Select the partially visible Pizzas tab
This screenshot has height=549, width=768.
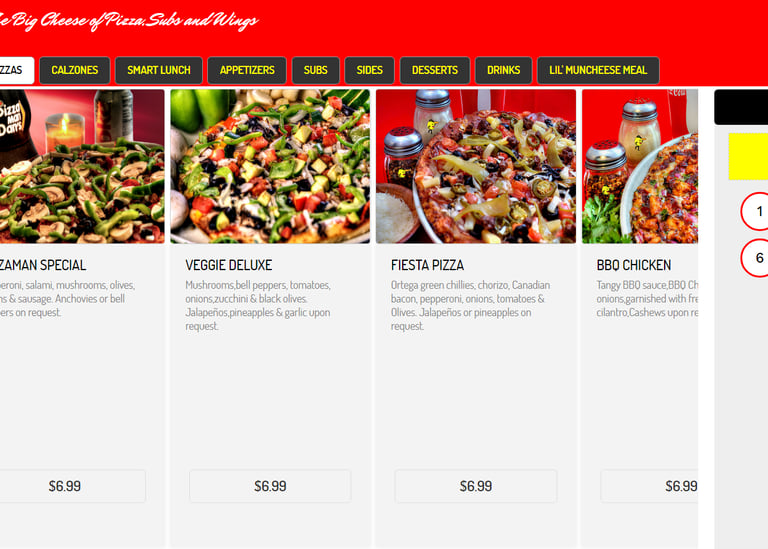[15, 71]
